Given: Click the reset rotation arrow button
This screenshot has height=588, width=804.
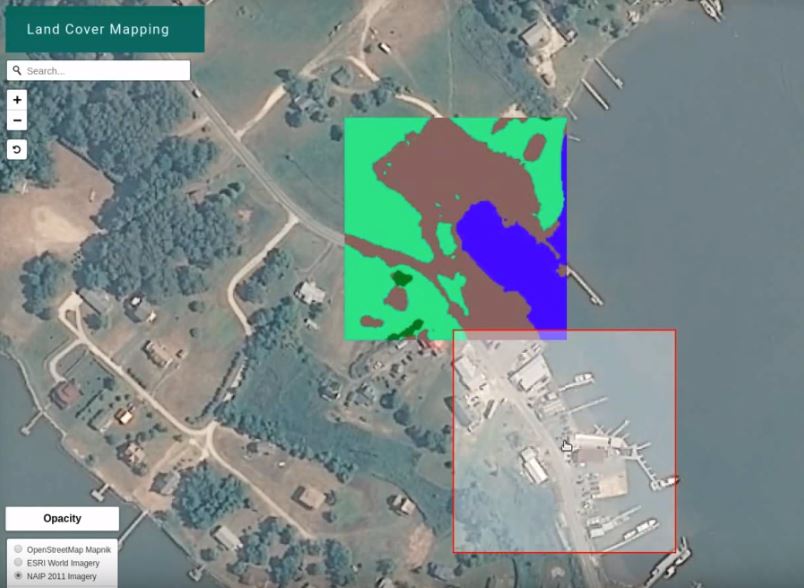Looking at the screenshot, I should coord(17,150).
